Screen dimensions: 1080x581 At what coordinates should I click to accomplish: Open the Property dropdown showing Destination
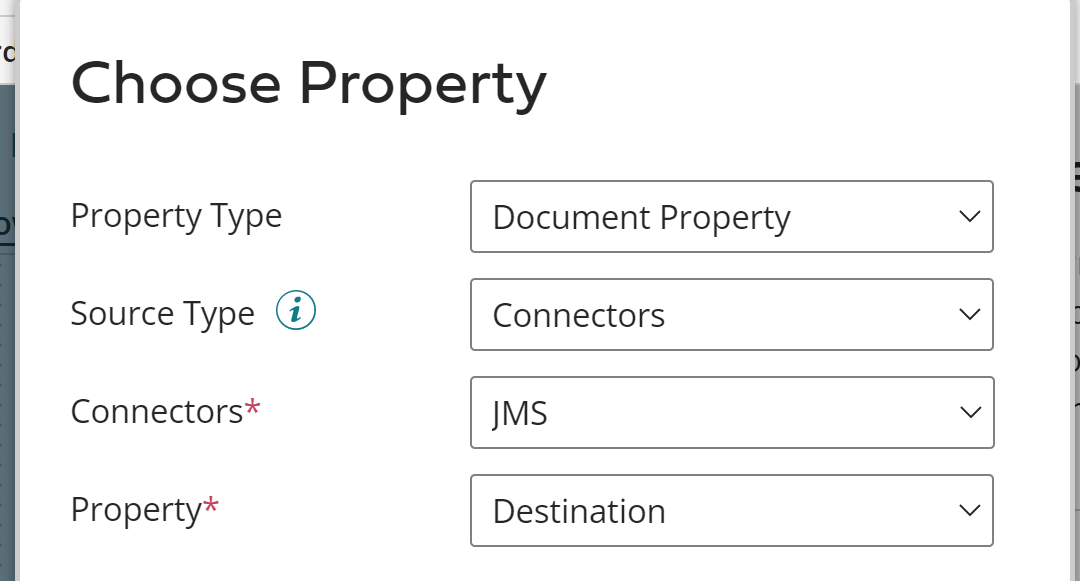tap(732, 510)
